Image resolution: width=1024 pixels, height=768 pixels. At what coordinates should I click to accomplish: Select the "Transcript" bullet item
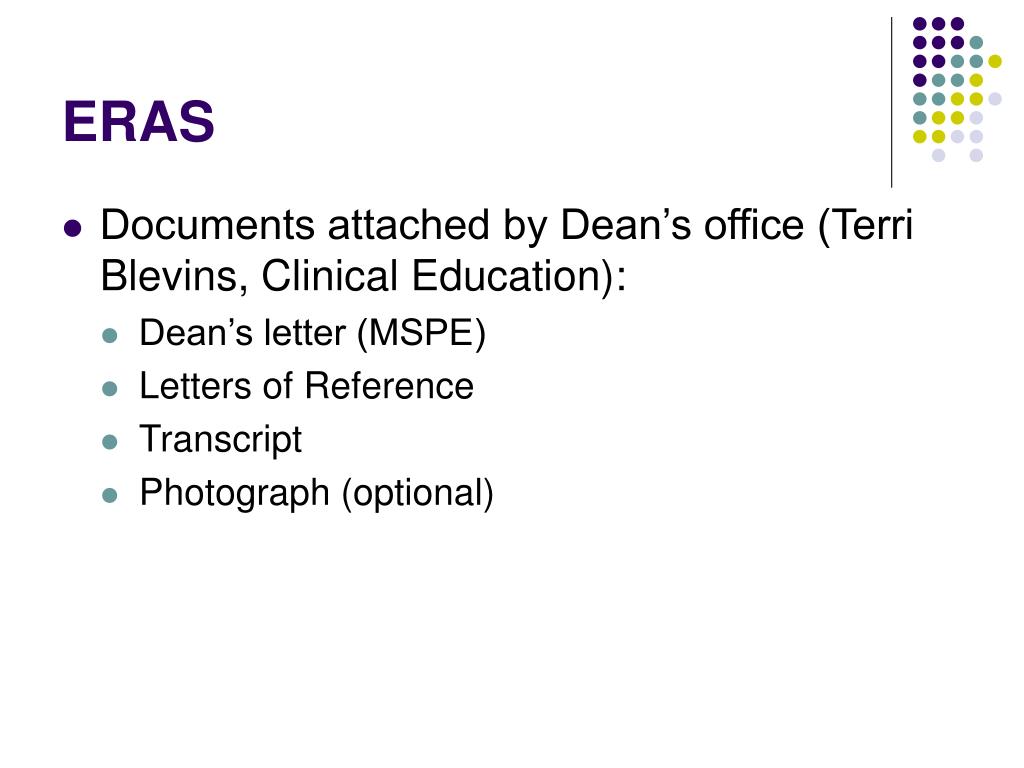(x=221, y=440)
